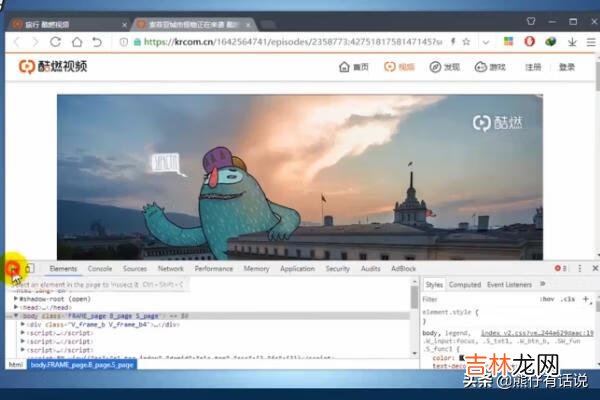Screen dimensions: 600x400
Task: Switch to the Console tab
Action: pyautogui.click(x=100, y=269)
